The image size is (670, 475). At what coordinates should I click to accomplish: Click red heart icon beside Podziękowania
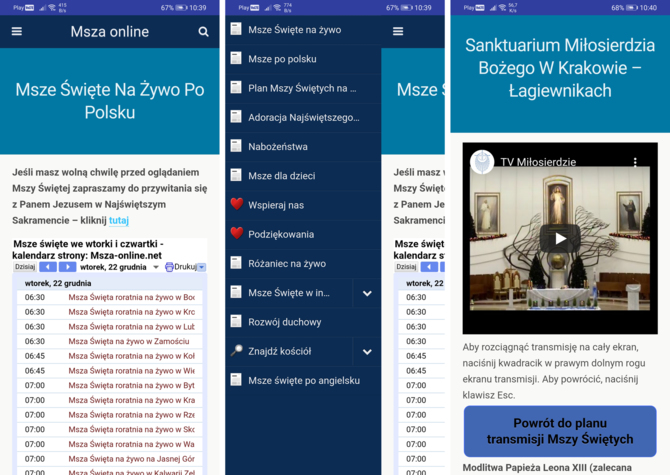(x=237, y=234)
